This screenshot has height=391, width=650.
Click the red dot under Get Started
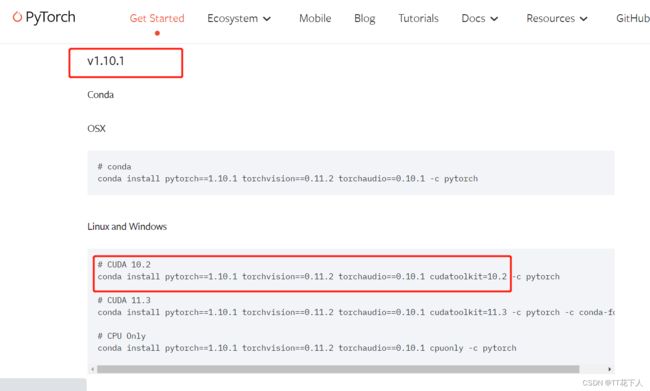157,33
